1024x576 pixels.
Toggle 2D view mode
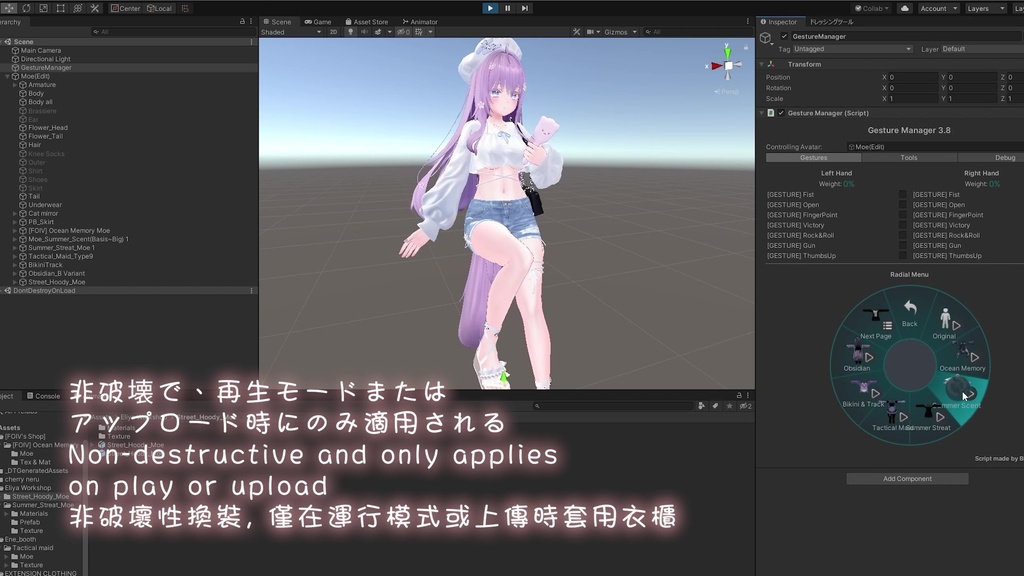click(x=333, y=31)
